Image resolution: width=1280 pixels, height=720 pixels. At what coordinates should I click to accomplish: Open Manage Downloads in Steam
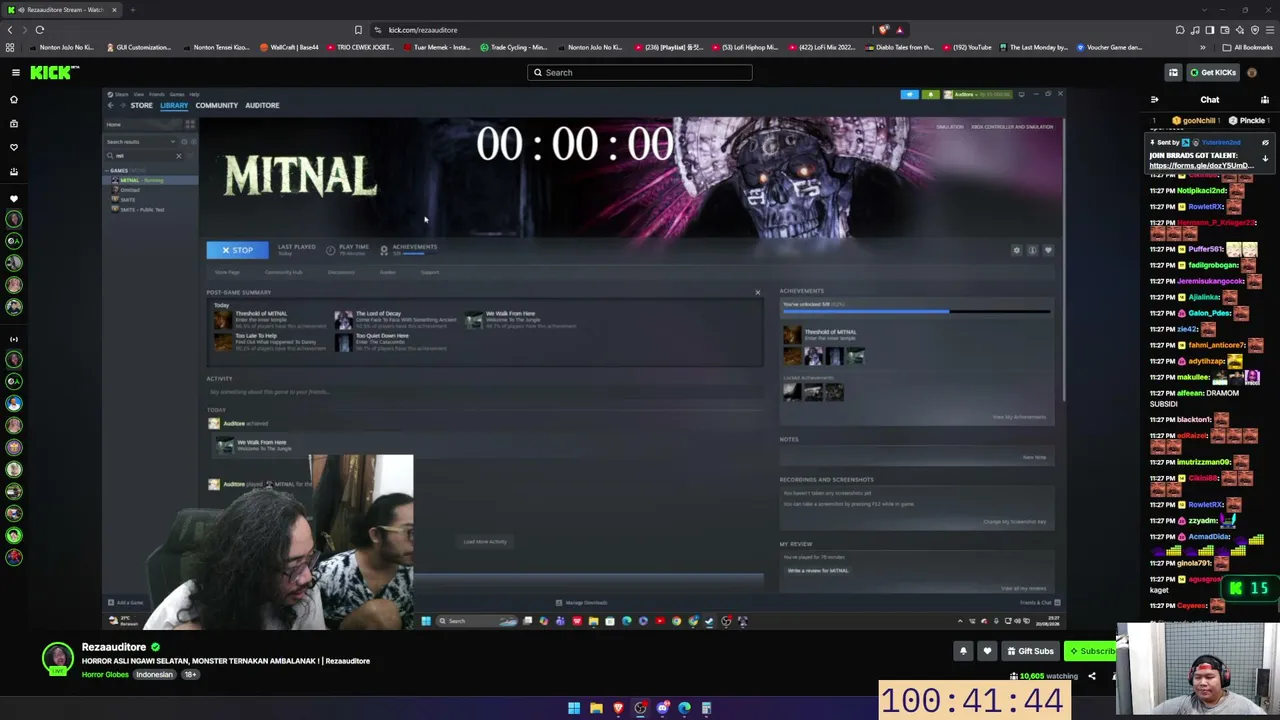(582, 603)
